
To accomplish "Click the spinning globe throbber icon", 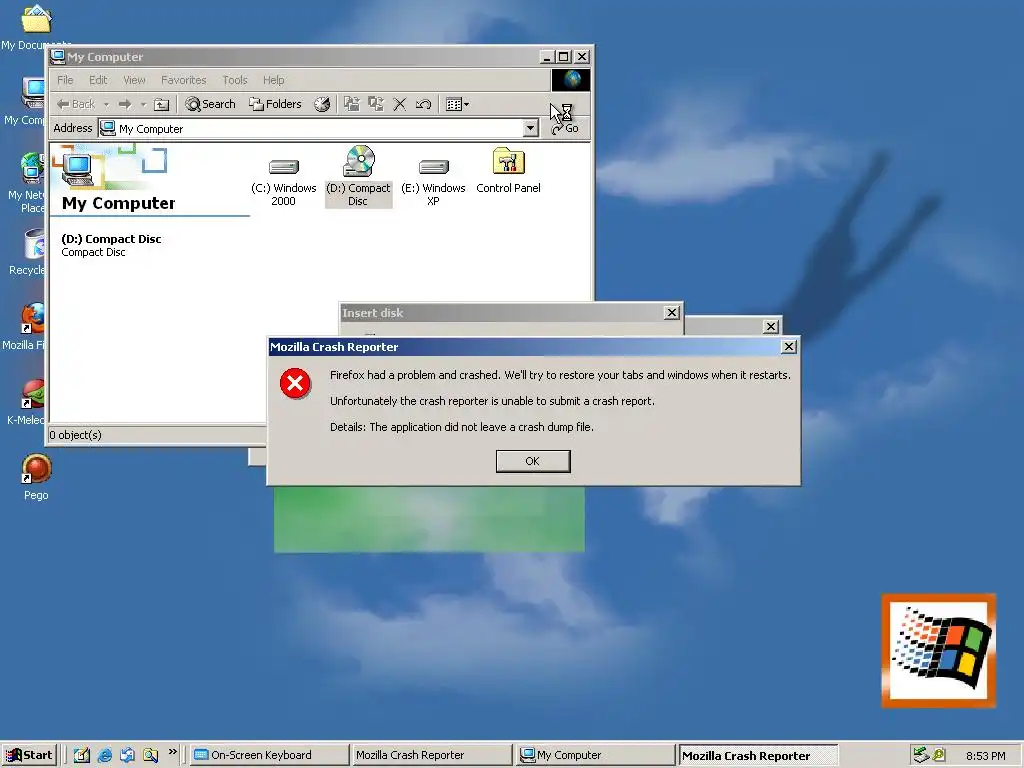I will tap(571, 80).
